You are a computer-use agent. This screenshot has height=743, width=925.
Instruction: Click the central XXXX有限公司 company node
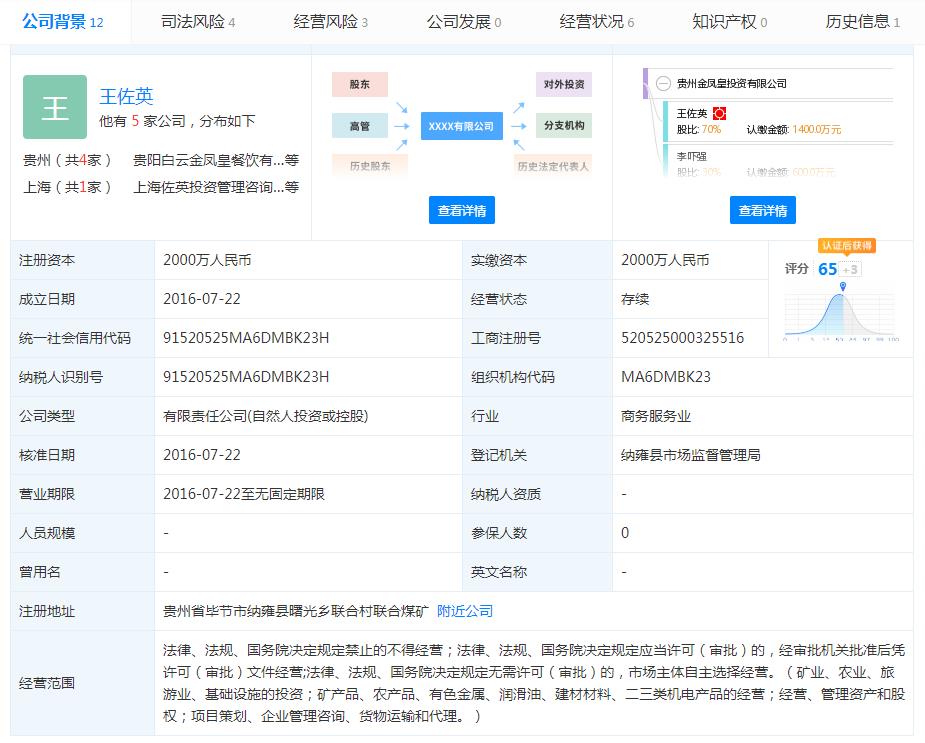coord(461,126)
